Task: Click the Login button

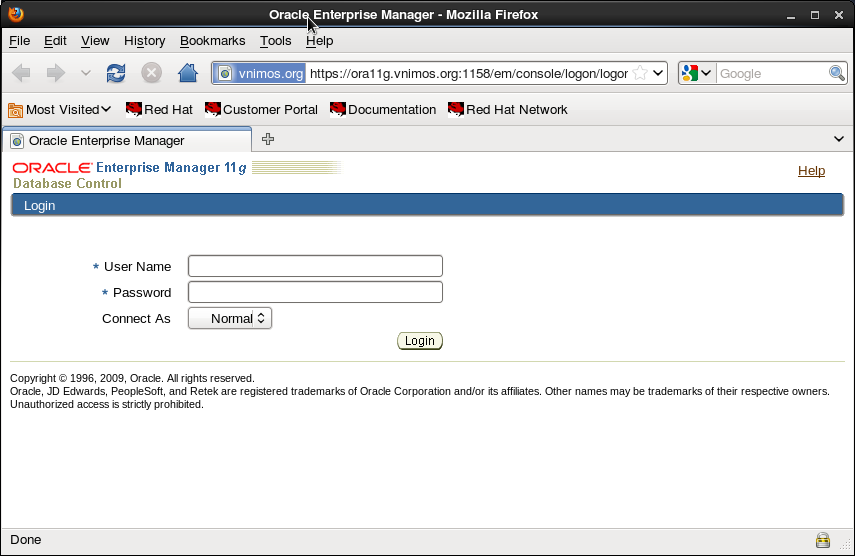Action: 419,341
